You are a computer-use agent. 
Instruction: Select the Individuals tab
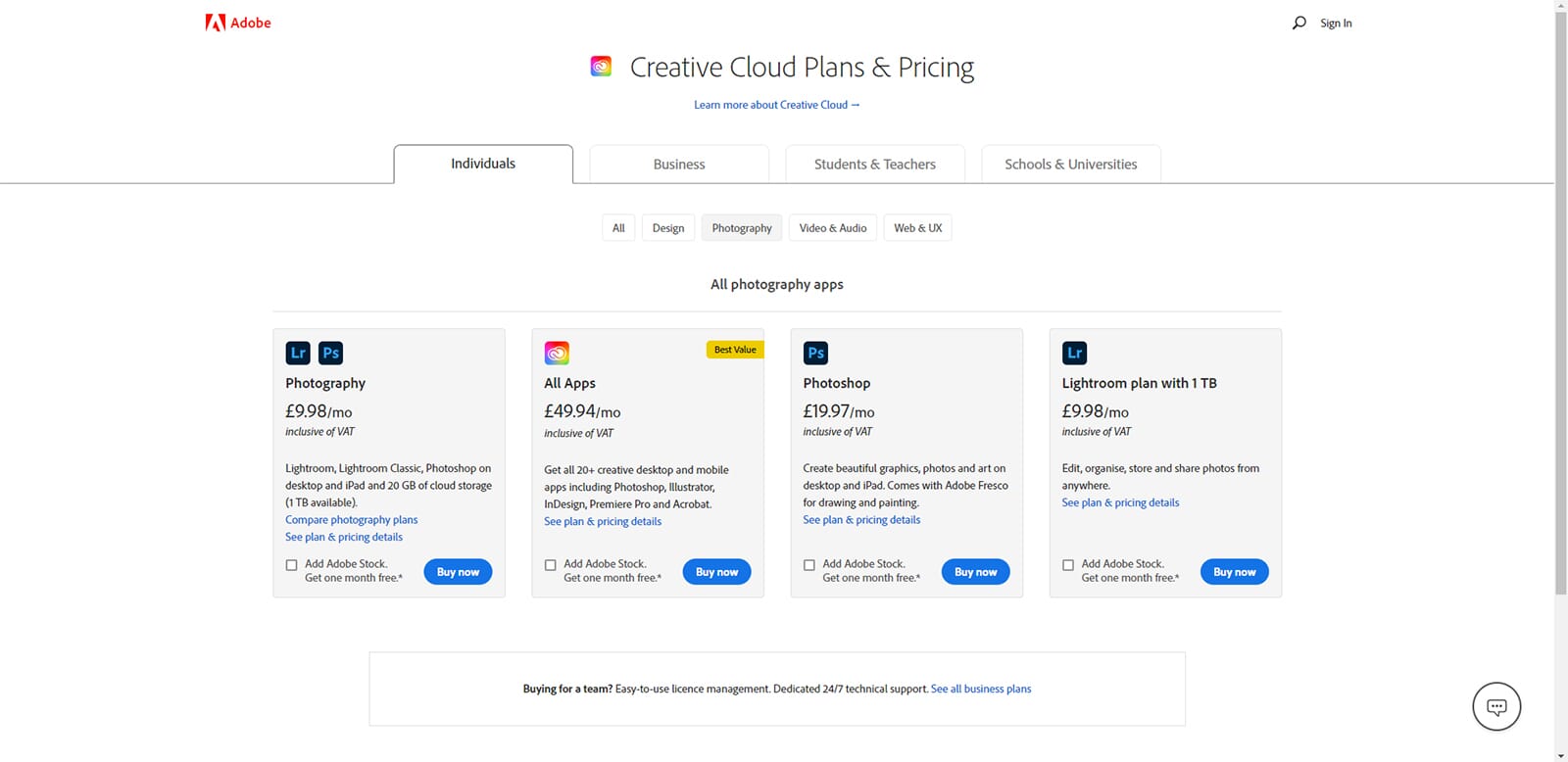coord(483,164)
